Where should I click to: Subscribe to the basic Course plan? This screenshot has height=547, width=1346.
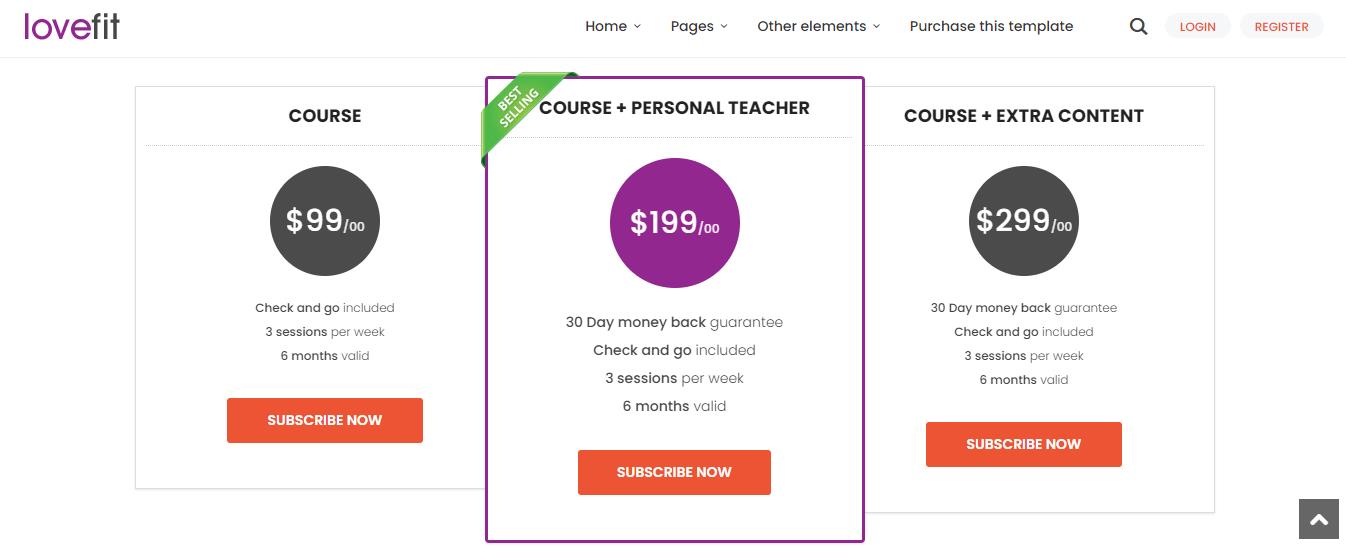coord(325,420)
